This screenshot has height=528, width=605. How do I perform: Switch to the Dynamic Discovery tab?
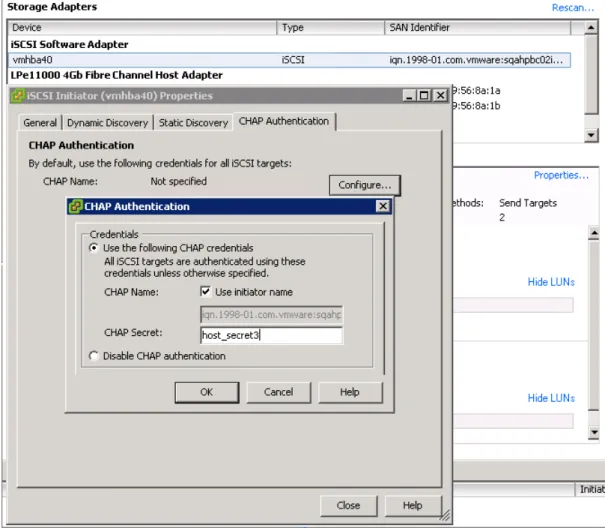pos(108,123)
